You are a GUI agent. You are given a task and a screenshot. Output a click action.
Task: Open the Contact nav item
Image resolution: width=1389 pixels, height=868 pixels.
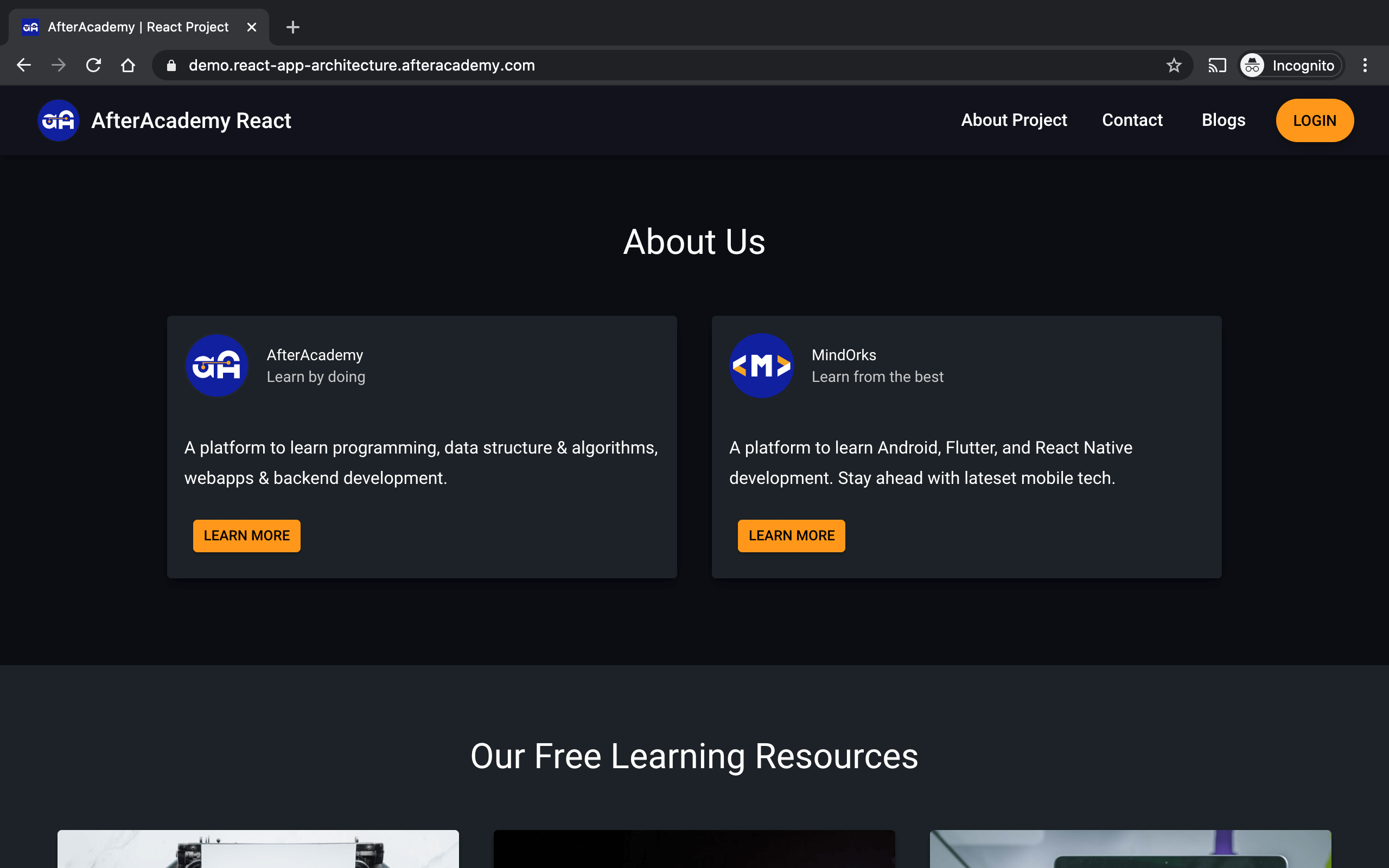[1132, 120]
